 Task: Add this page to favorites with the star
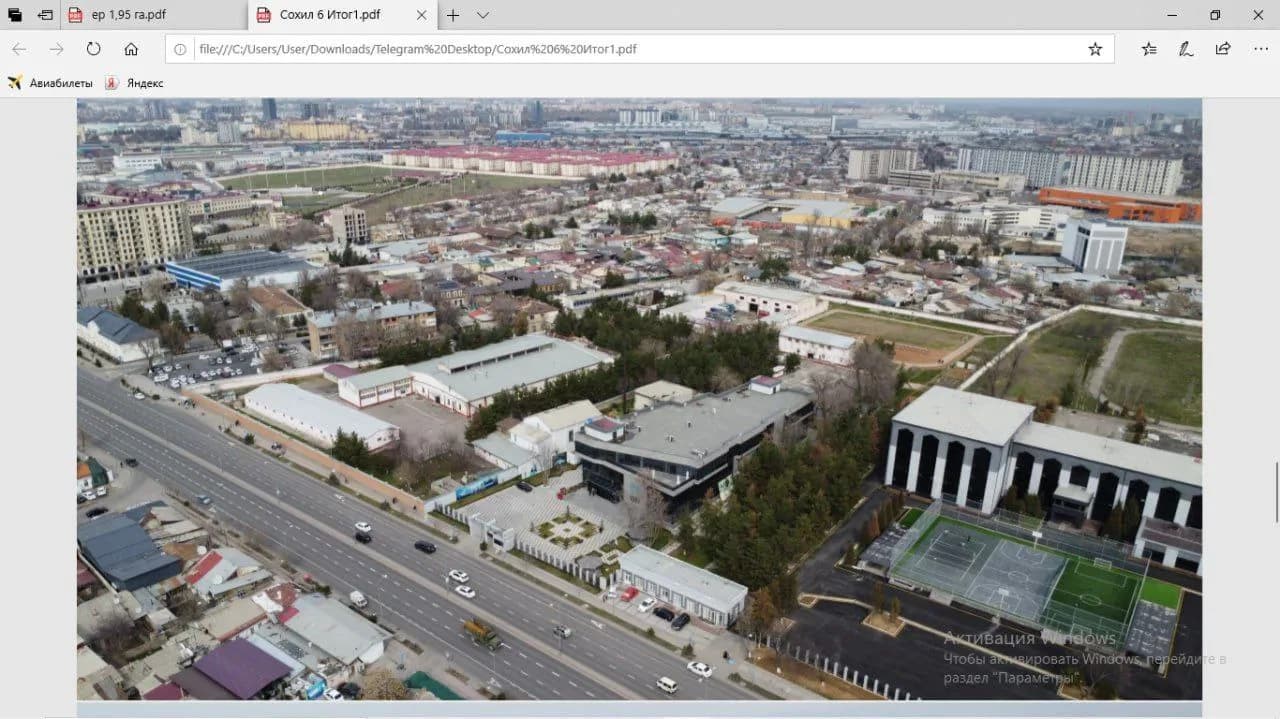[x=1095, y=49]
